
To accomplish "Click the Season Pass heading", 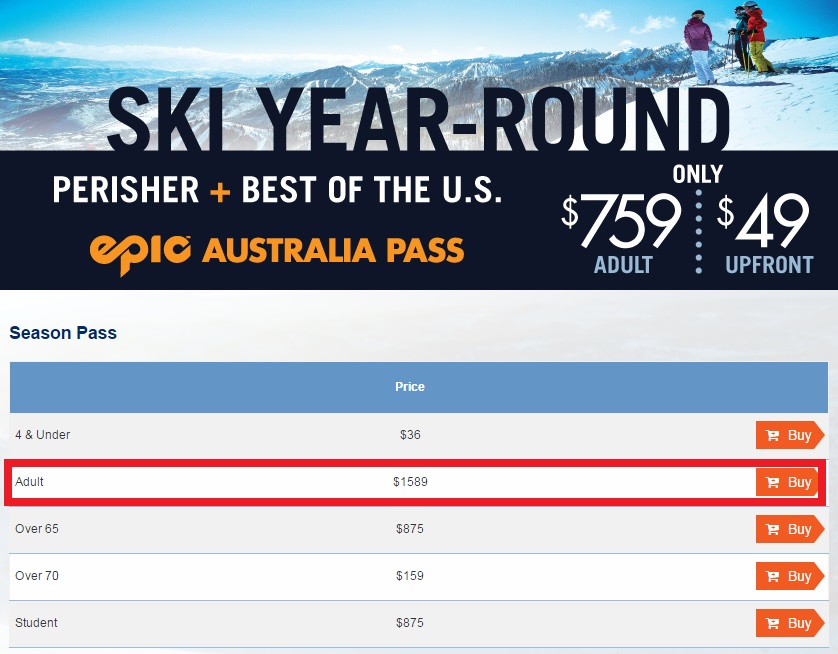I will pos(63,333).
